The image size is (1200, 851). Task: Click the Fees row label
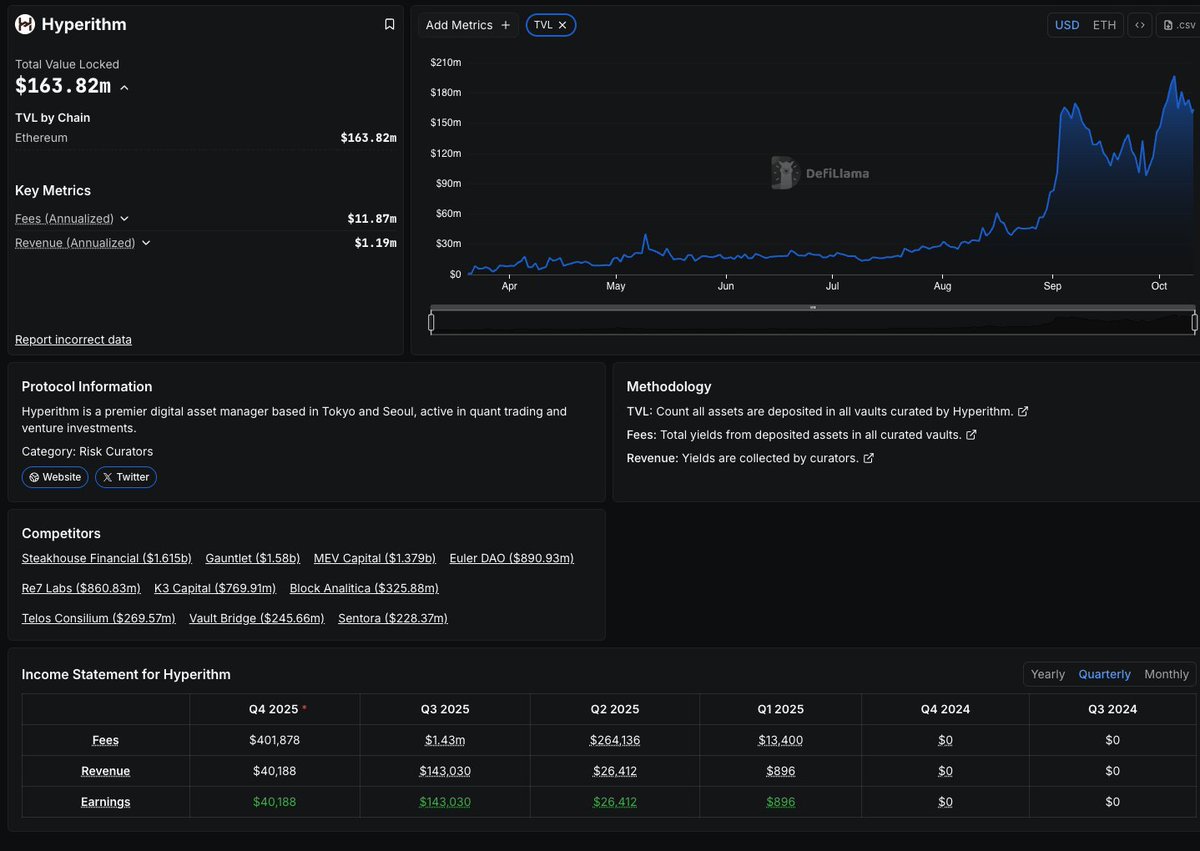(x=105, y=740)
